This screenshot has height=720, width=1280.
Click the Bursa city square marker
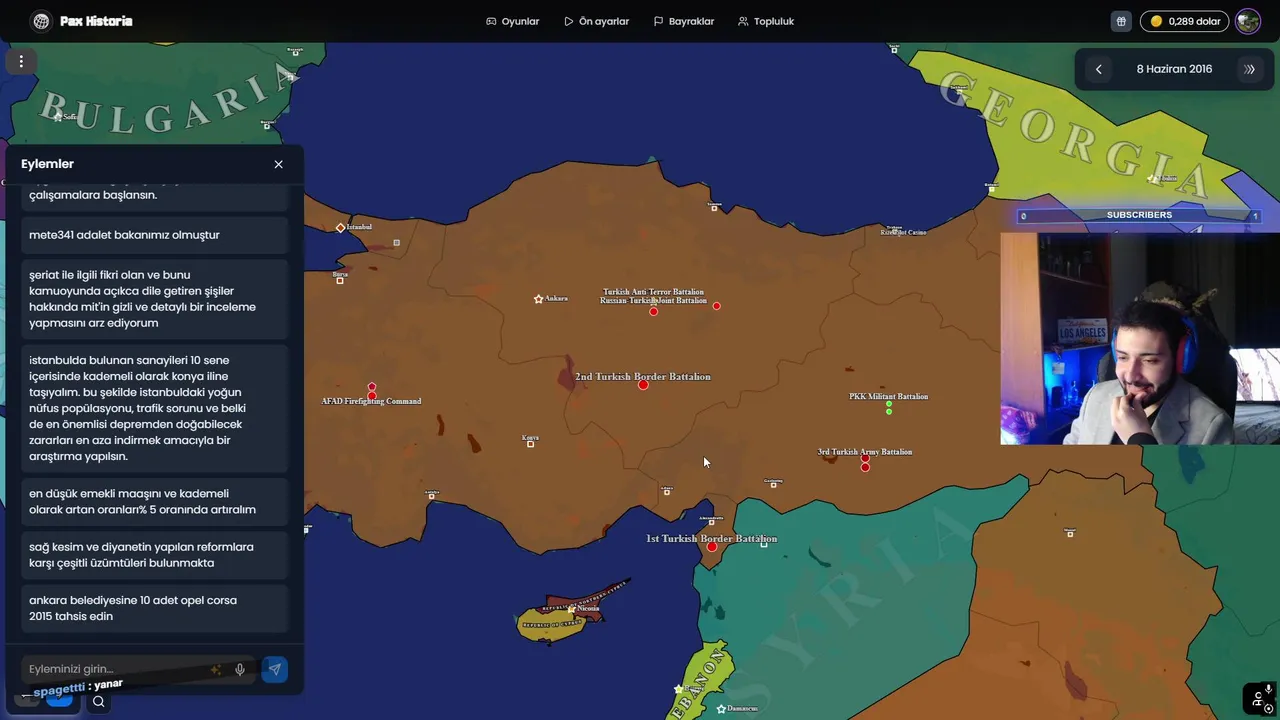[x=340, y=281]
